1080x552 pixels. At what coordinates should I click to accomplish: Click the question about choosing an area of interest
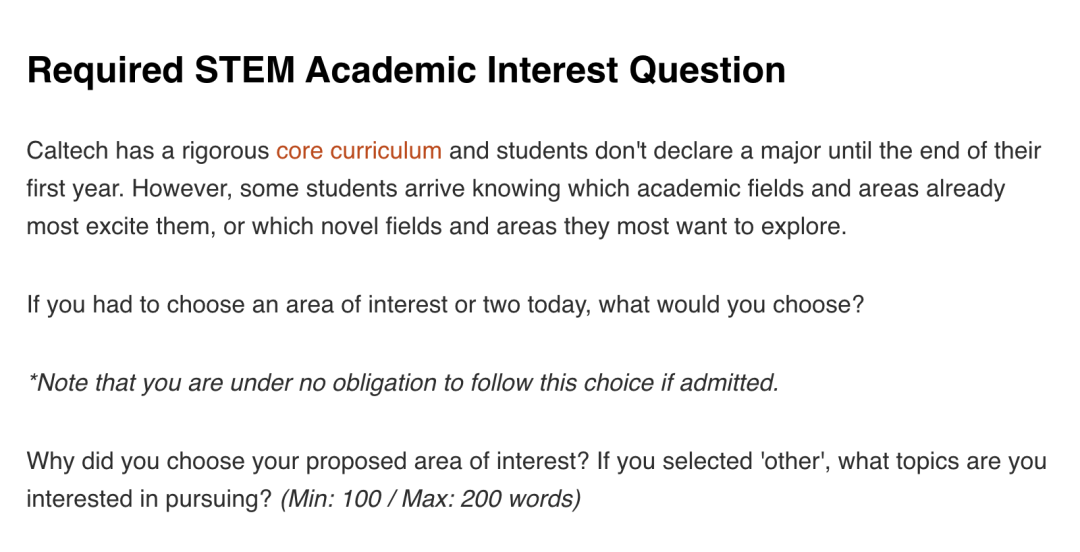point(445,304)
